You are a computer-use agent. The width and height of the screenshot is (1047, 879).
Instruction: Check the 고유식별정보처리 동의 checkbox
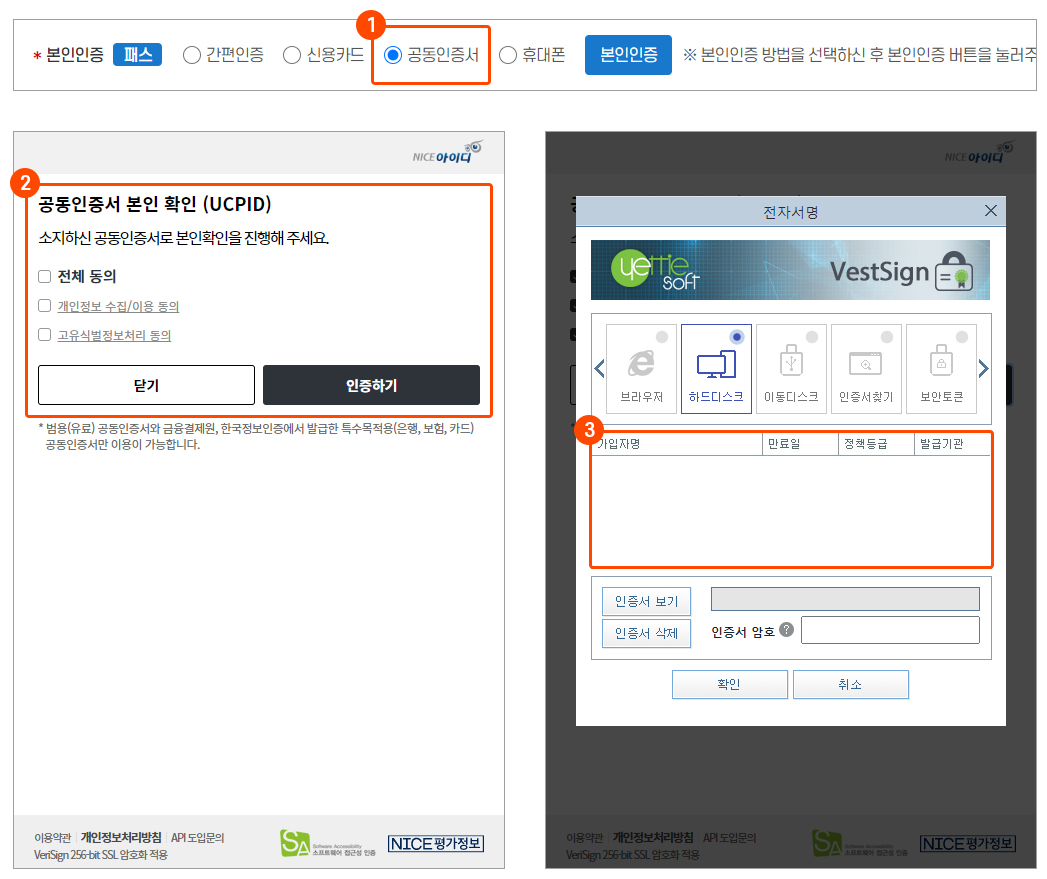coord(45,335)
